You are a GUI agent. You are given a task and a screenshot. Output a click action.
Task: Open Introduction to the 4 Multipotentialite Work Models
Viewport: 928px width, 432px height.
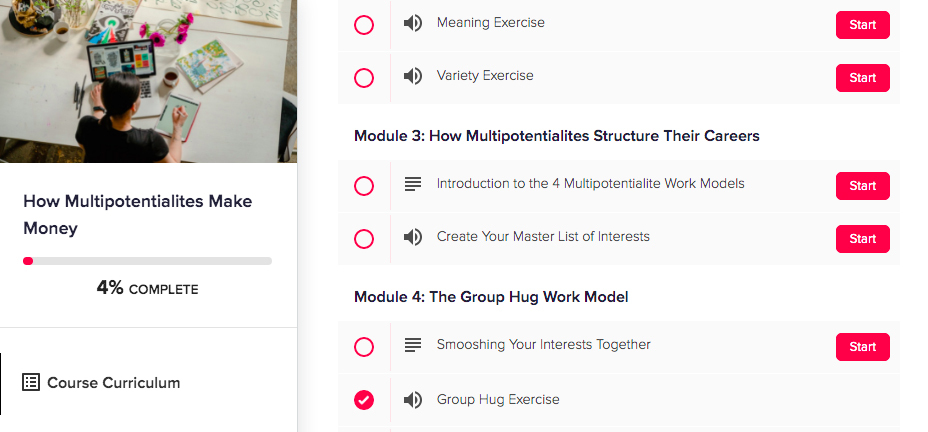(590, 184)
